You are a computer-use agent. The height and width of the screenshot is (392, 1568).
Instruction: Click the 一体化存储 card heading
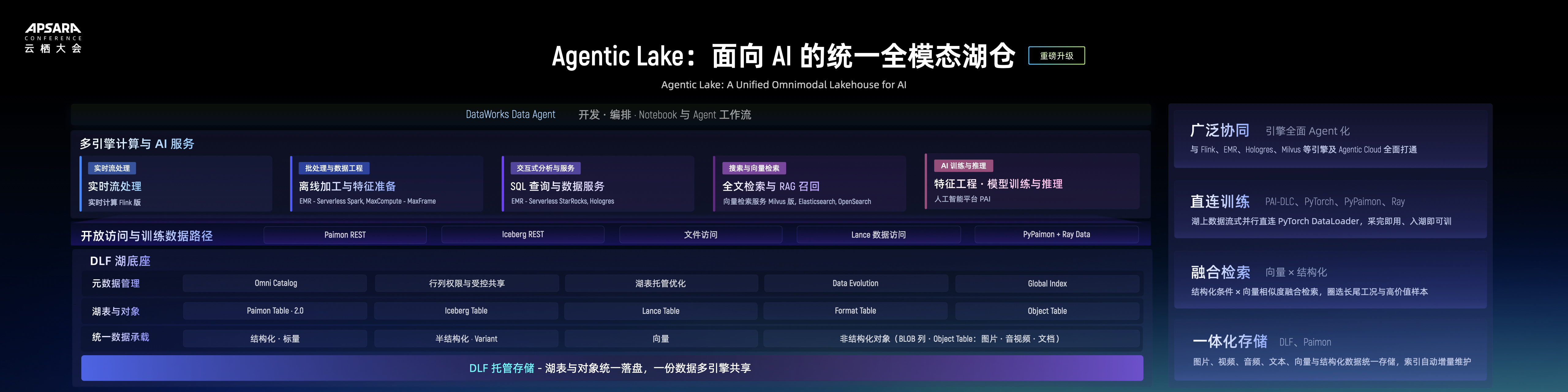point(1230,341)
